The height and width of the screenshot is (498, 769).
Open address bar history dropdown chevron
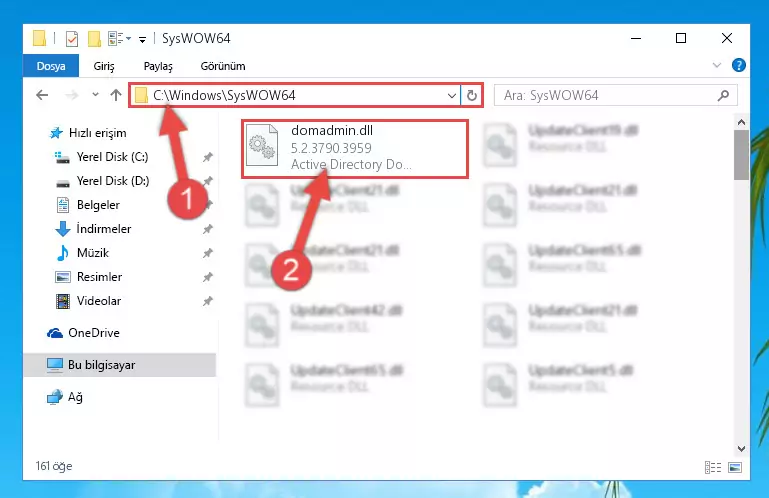(452, 96)
